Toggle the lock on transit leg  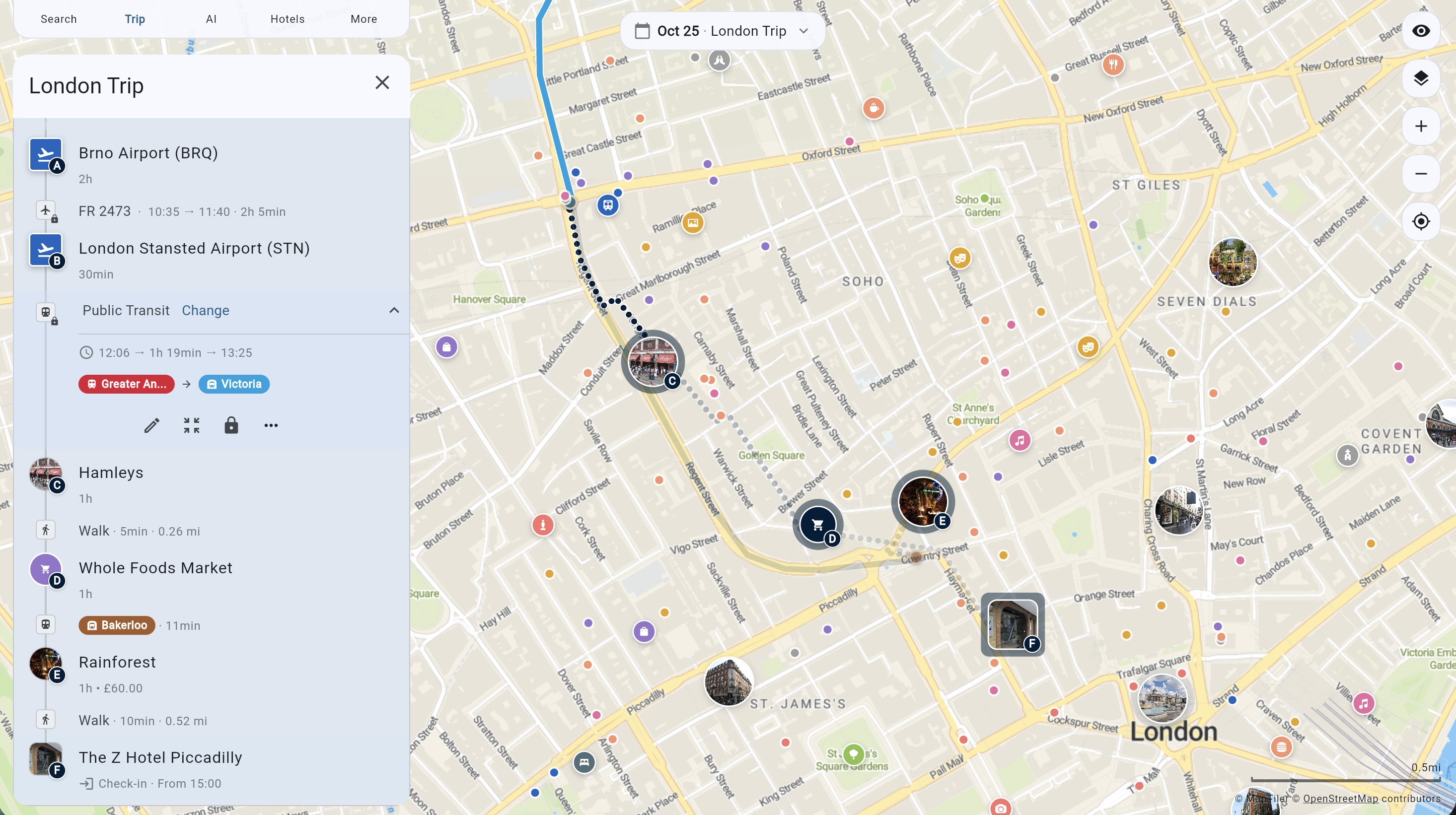pyautogui.click(x=231, y=425)
